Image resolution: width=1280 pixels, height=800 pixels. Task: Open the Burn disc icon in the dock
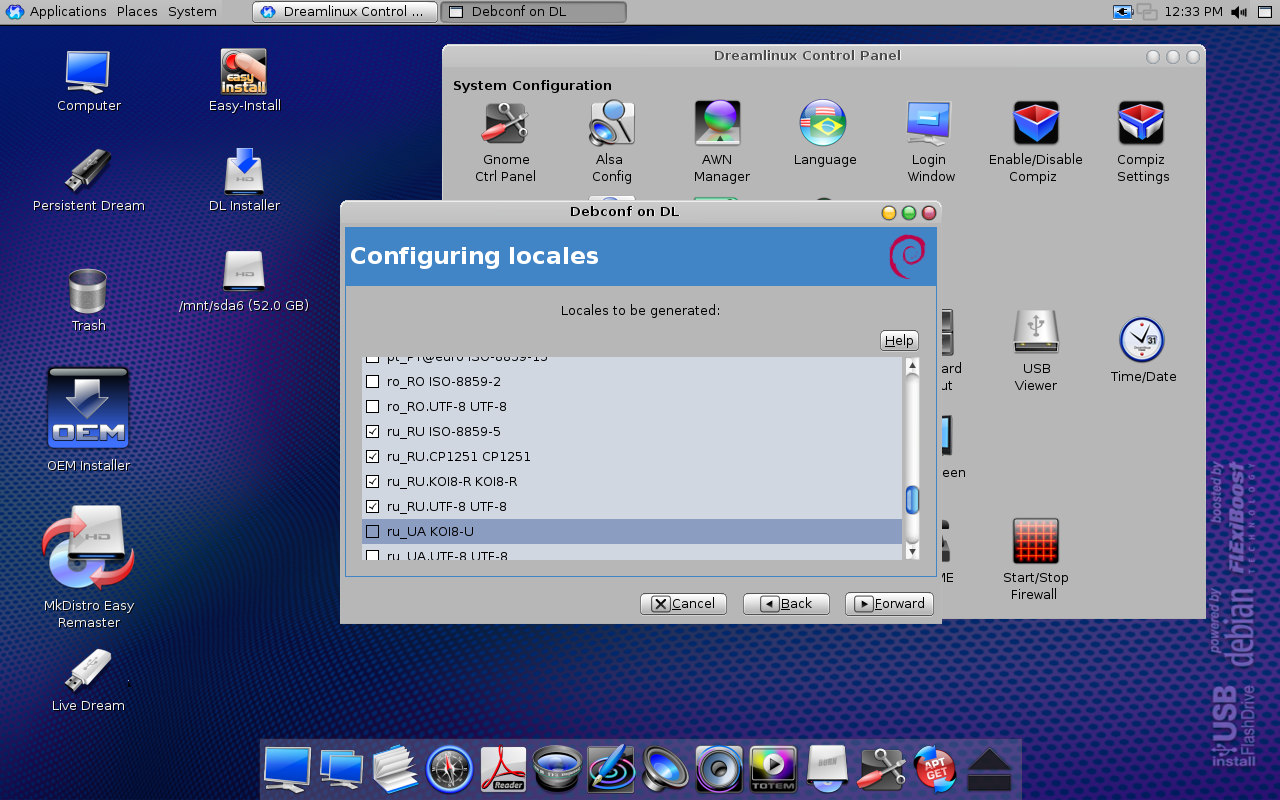tap(827, 770)
